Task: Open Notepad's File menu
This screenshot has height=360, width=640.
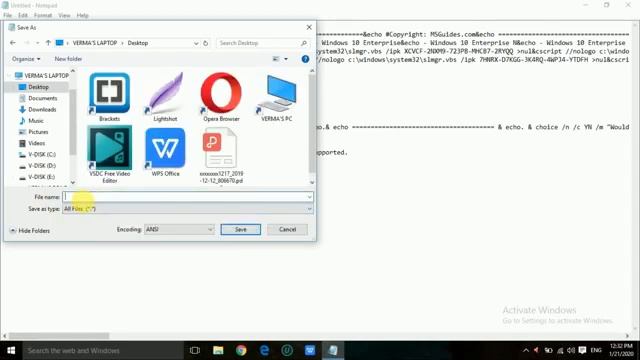Action: point(8,16)
